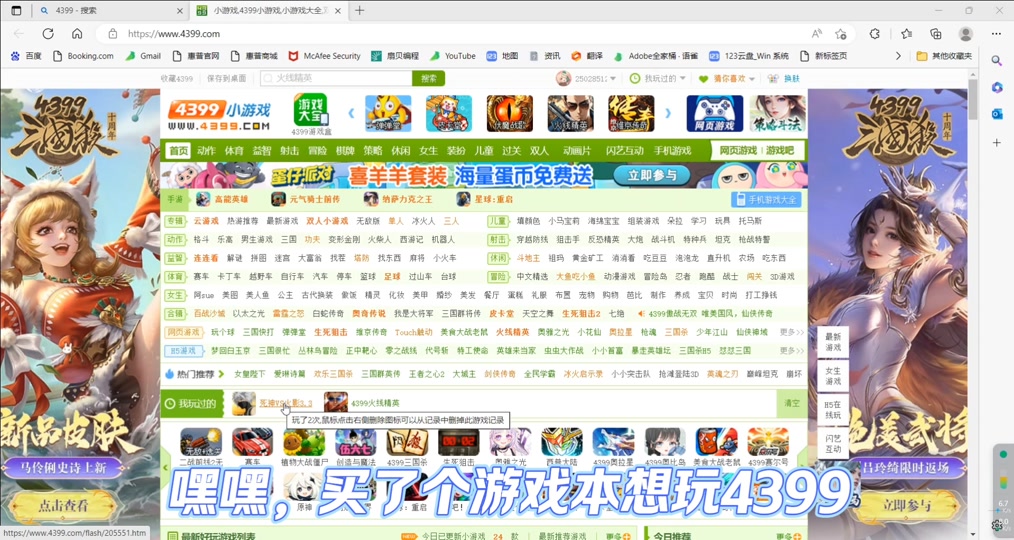The image size is (1014, 540).
Task: Click the 收藏4399 link
Action: click(x=177, y=78)
